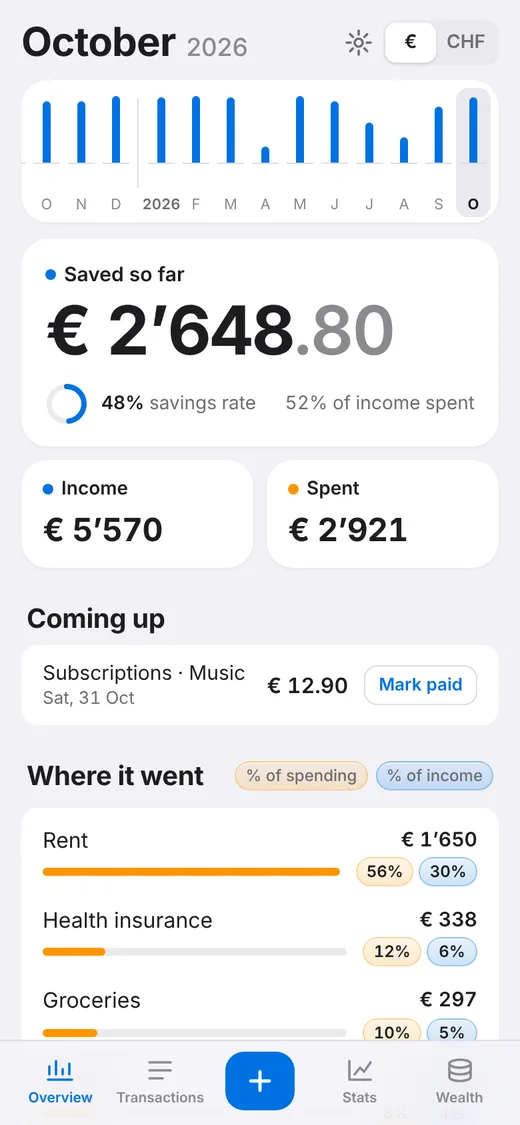
Task: Open the Transactions list icon
Action: click(x=160, y=1070)
